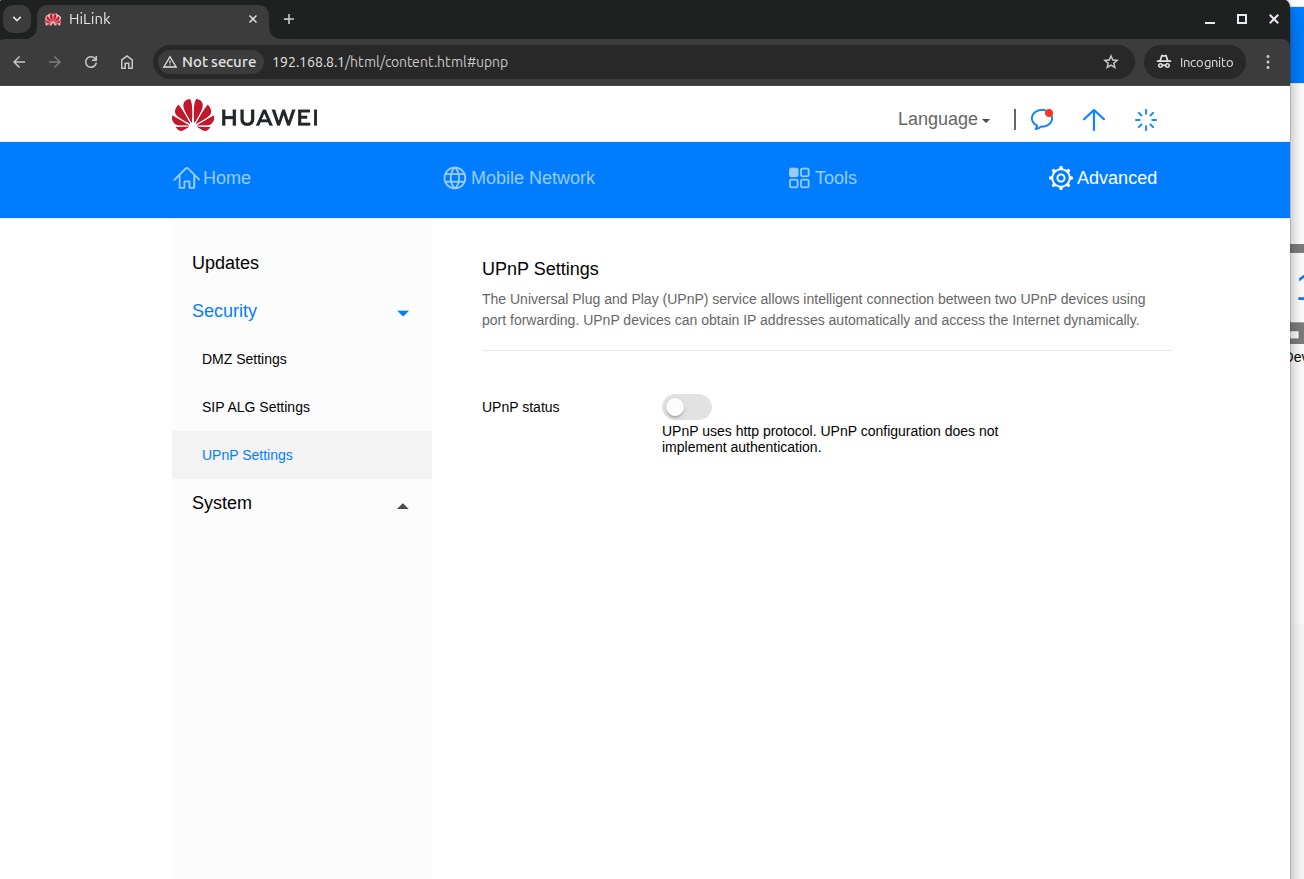Enable the UPnP status toggle
Screen dimensions: 1304x879
686,407
